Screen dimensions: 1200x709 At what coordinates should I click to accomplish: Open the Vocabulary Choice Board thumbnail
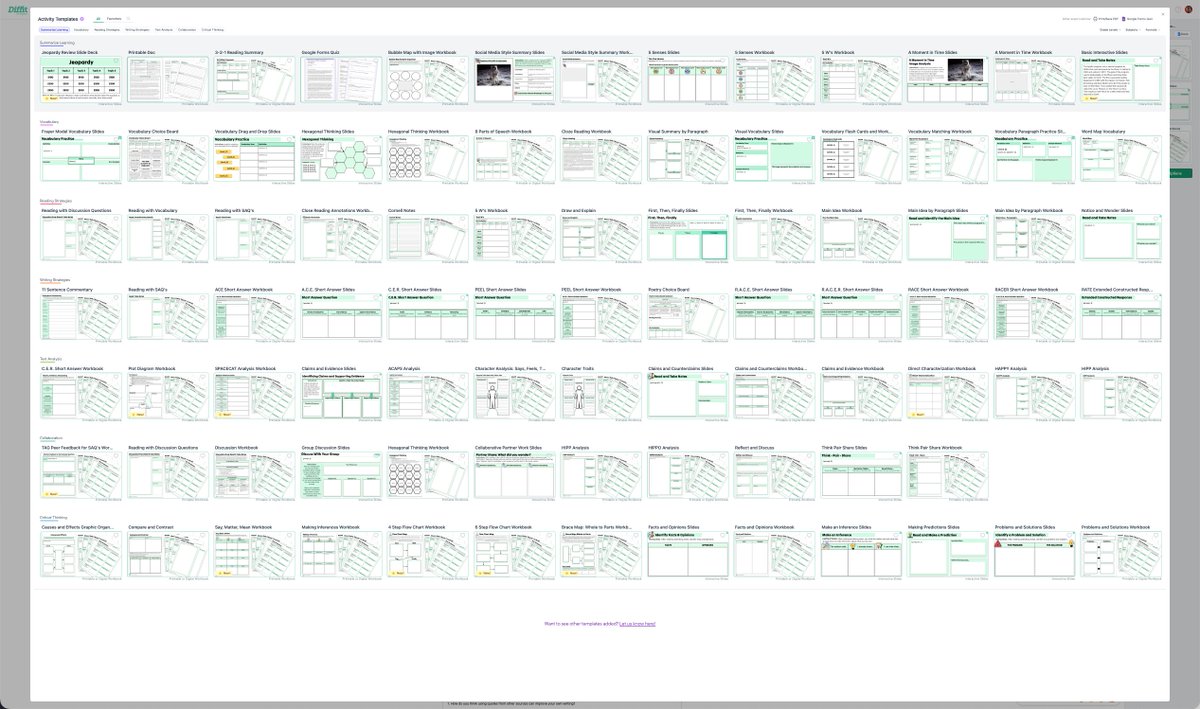click(168, 158)
